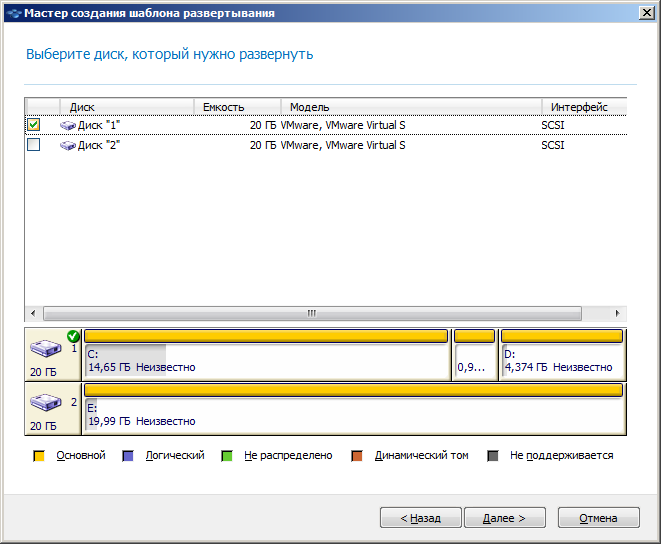
Task: Click the horizontal scrollbar thumb
Action: click(312, 313)
